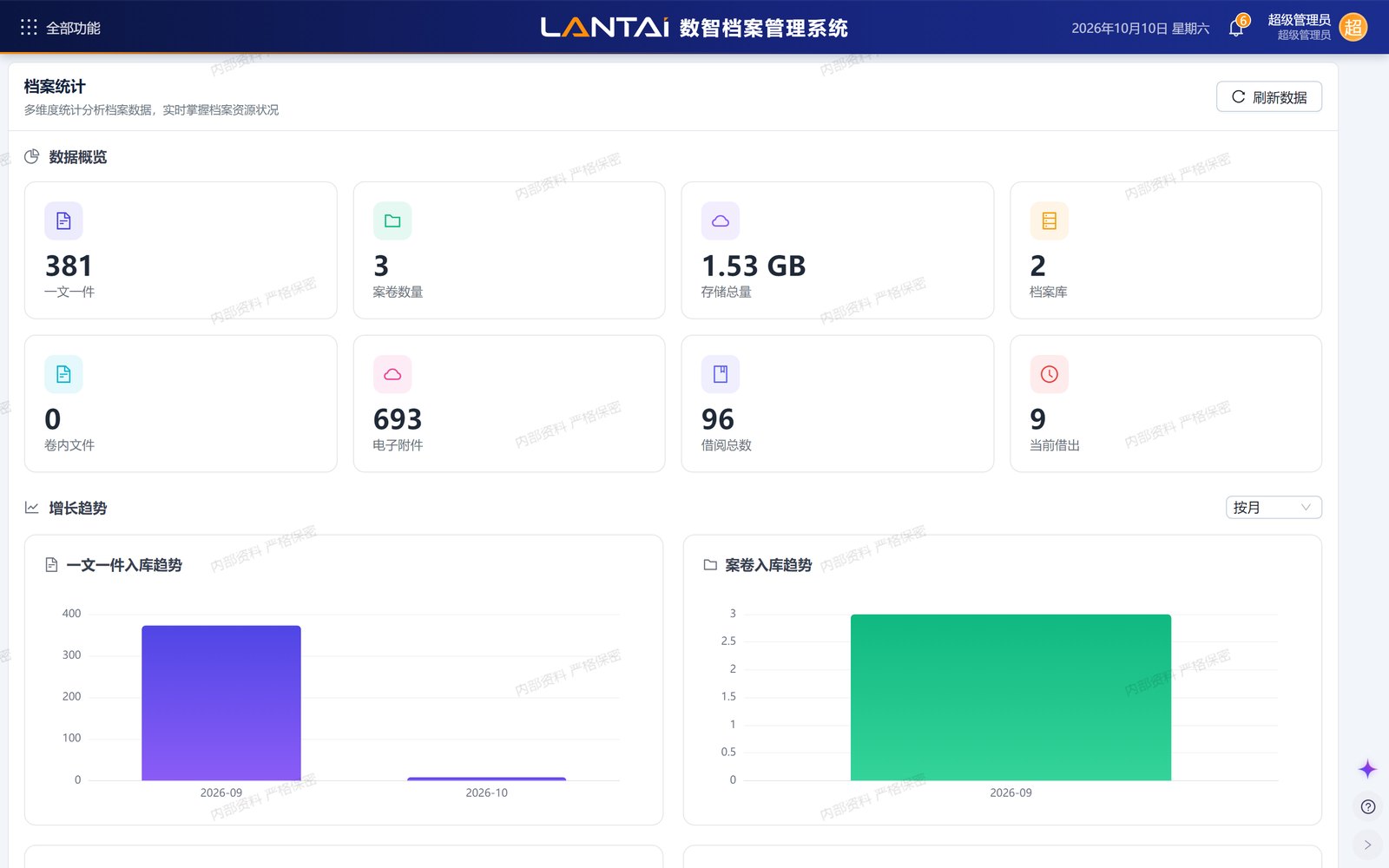Click the 693 电子附件 count

pyautogui.click(x=398, y=419)
